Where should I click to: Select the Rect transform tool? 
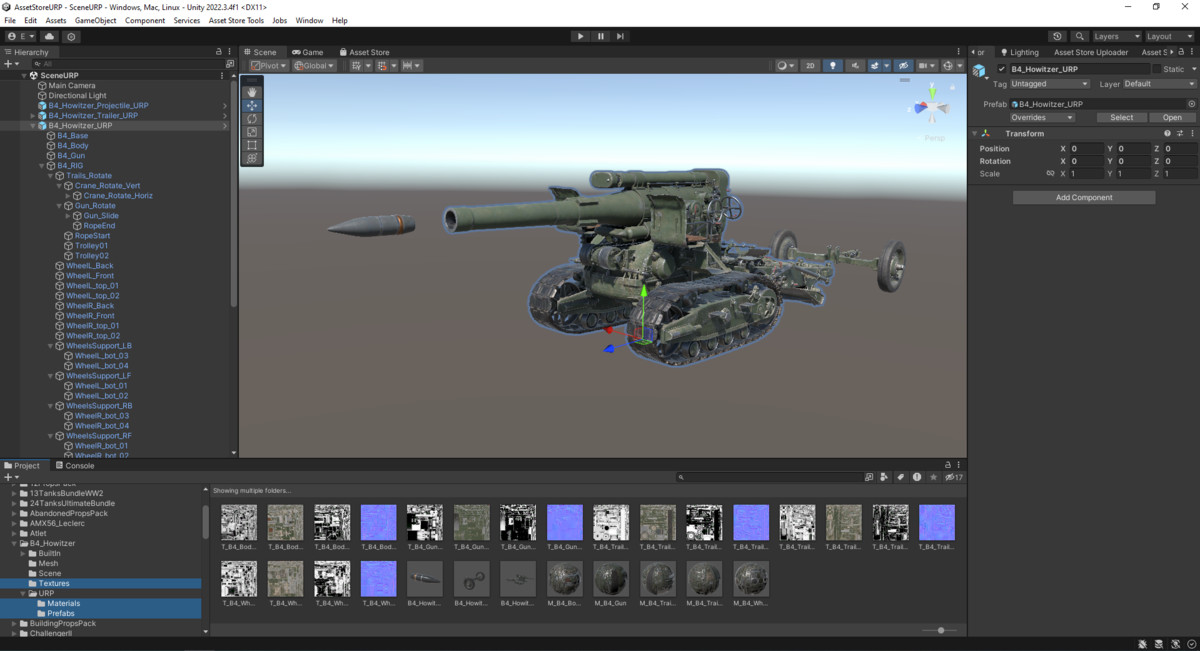point(251,144)
